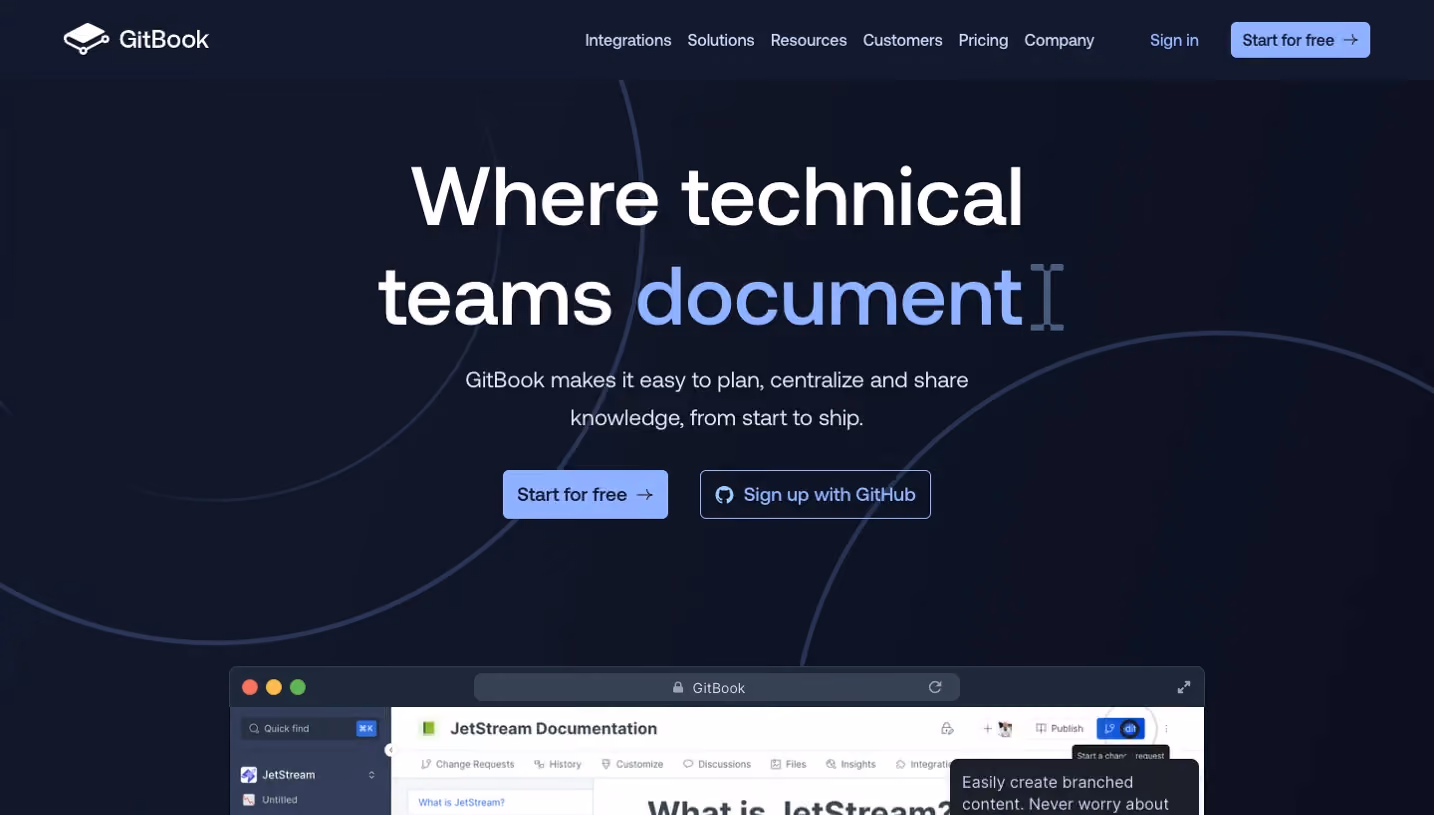Open the Solutions menu
Viewport: 1434px width, 815px height.
721,40
